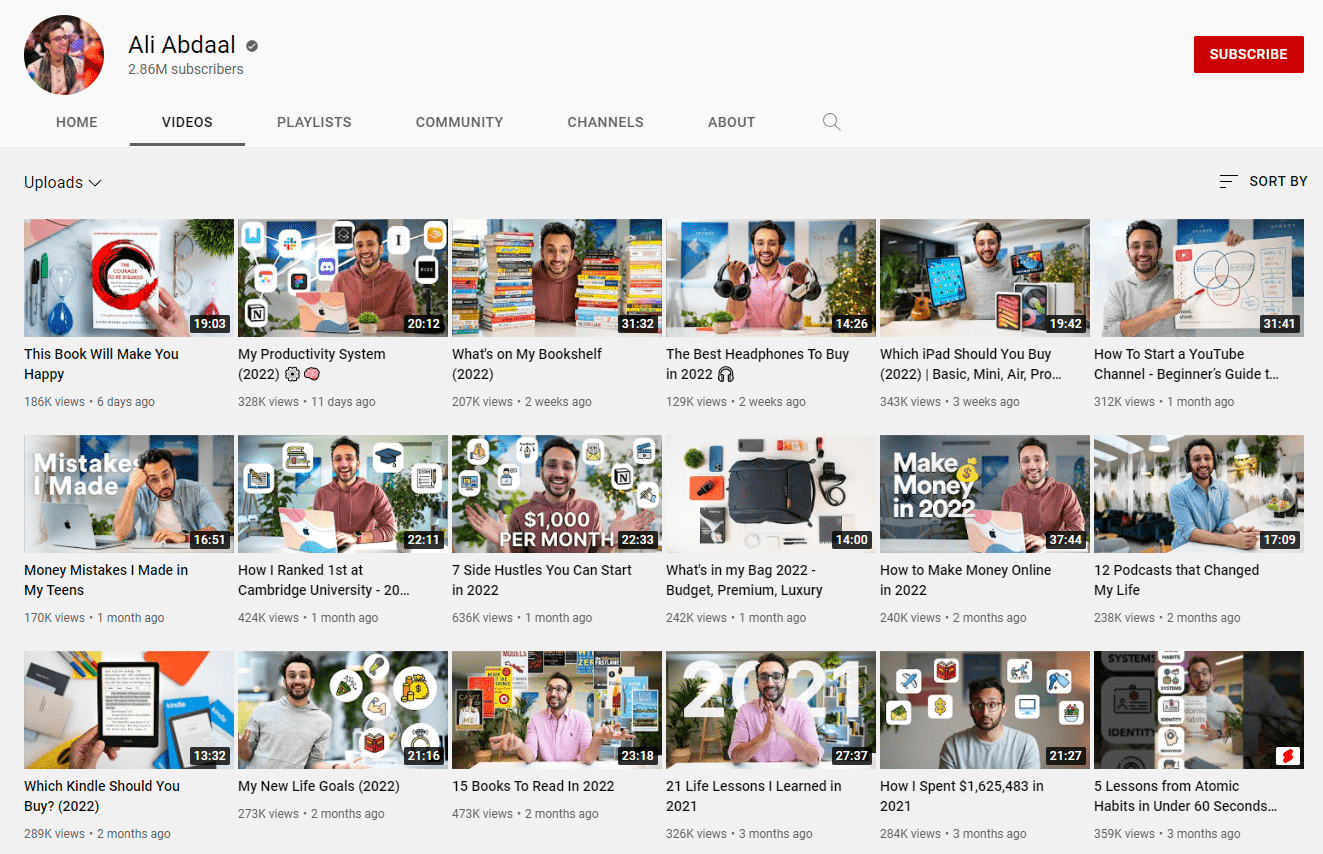Open the 'Money Mistakes I Made' thumbnail
This screenshot has height=854, width=1323.
click(129, 494)
